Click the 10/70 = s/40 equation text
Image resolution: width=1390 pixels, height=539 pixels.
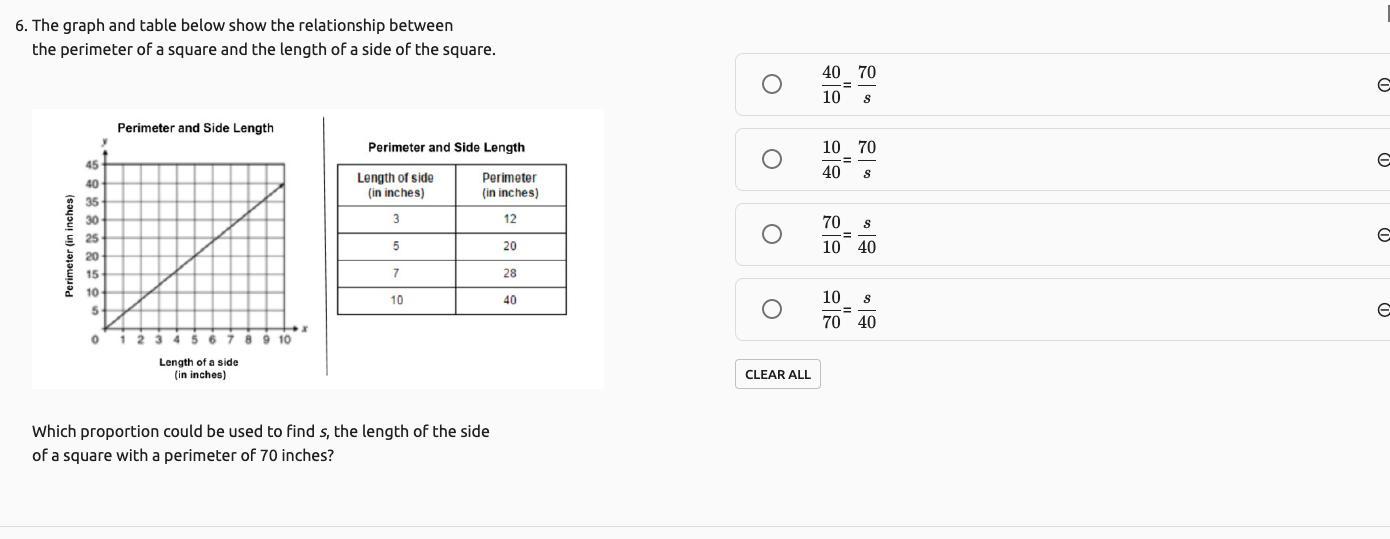(848, 310)
